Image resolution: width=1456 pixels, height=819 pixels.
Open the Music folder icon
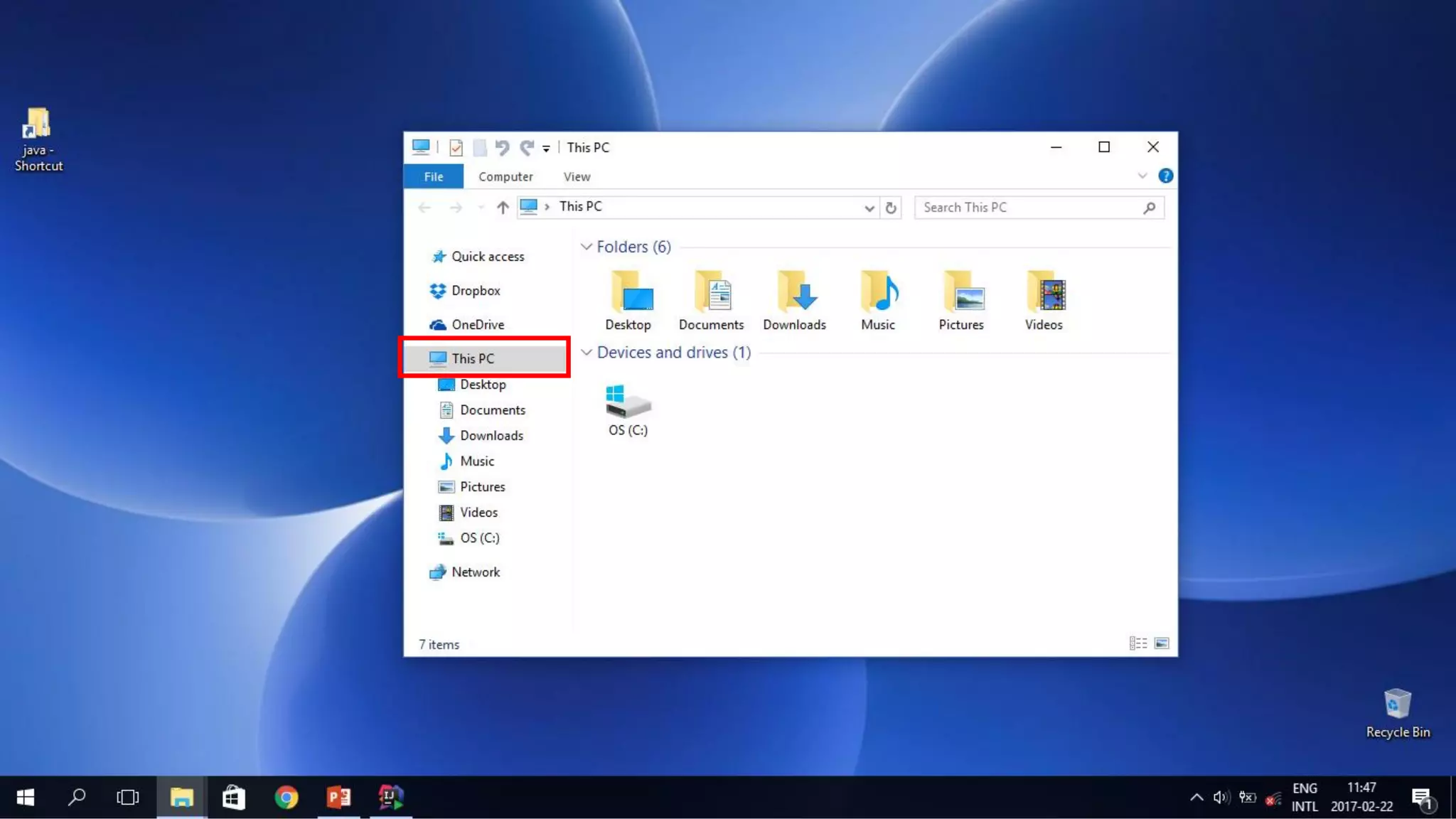pyautogui.click(x=878, y=298)
